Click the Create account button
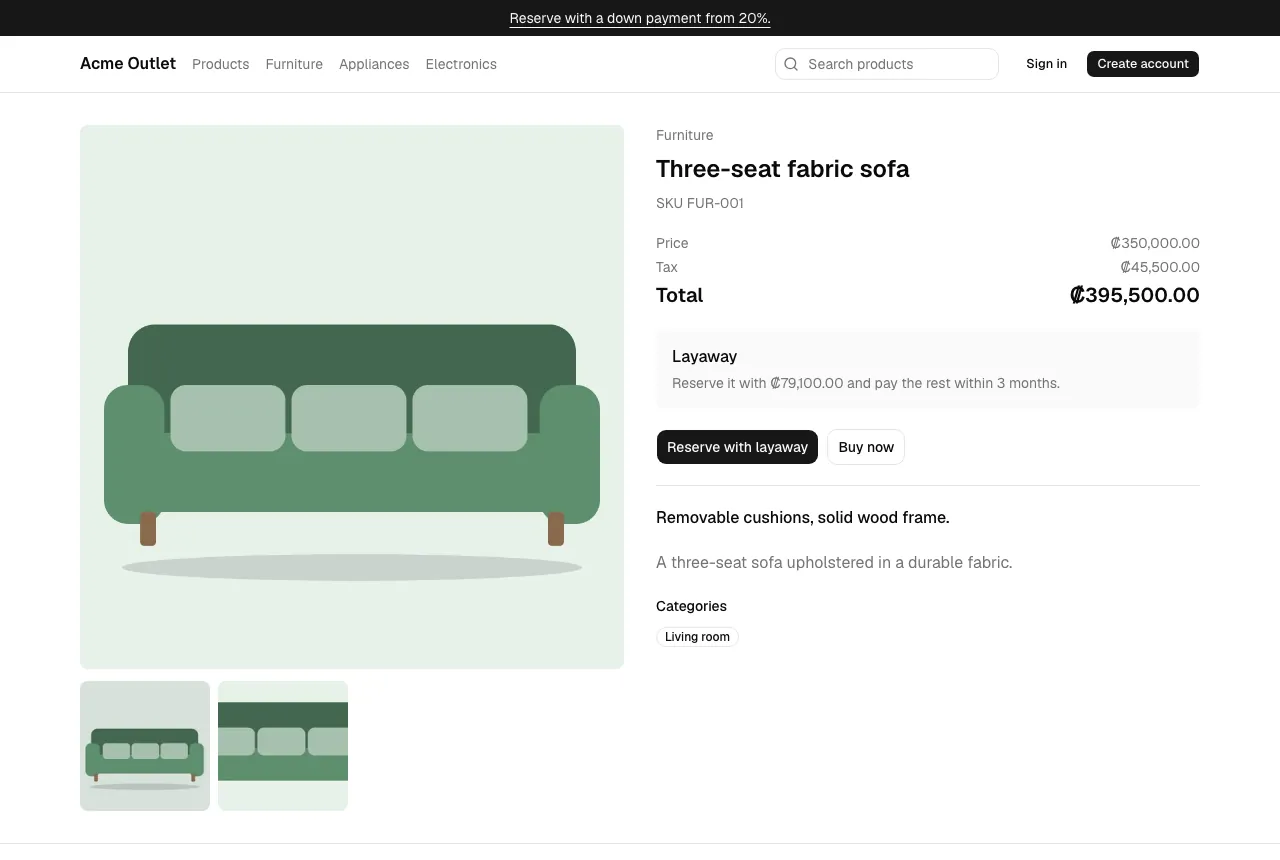The image size is (1280, 860). 1143,64
